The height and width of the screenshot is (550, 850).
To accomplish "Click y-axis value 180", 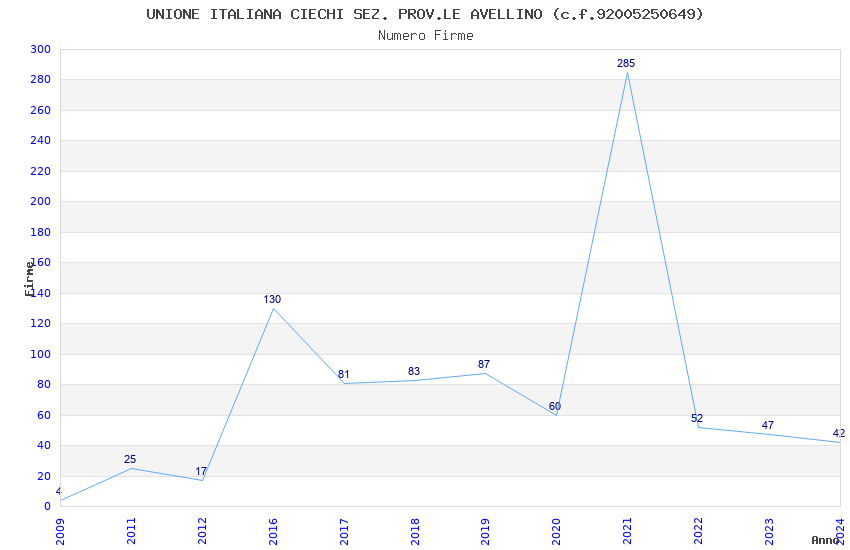I will point(41,232).
